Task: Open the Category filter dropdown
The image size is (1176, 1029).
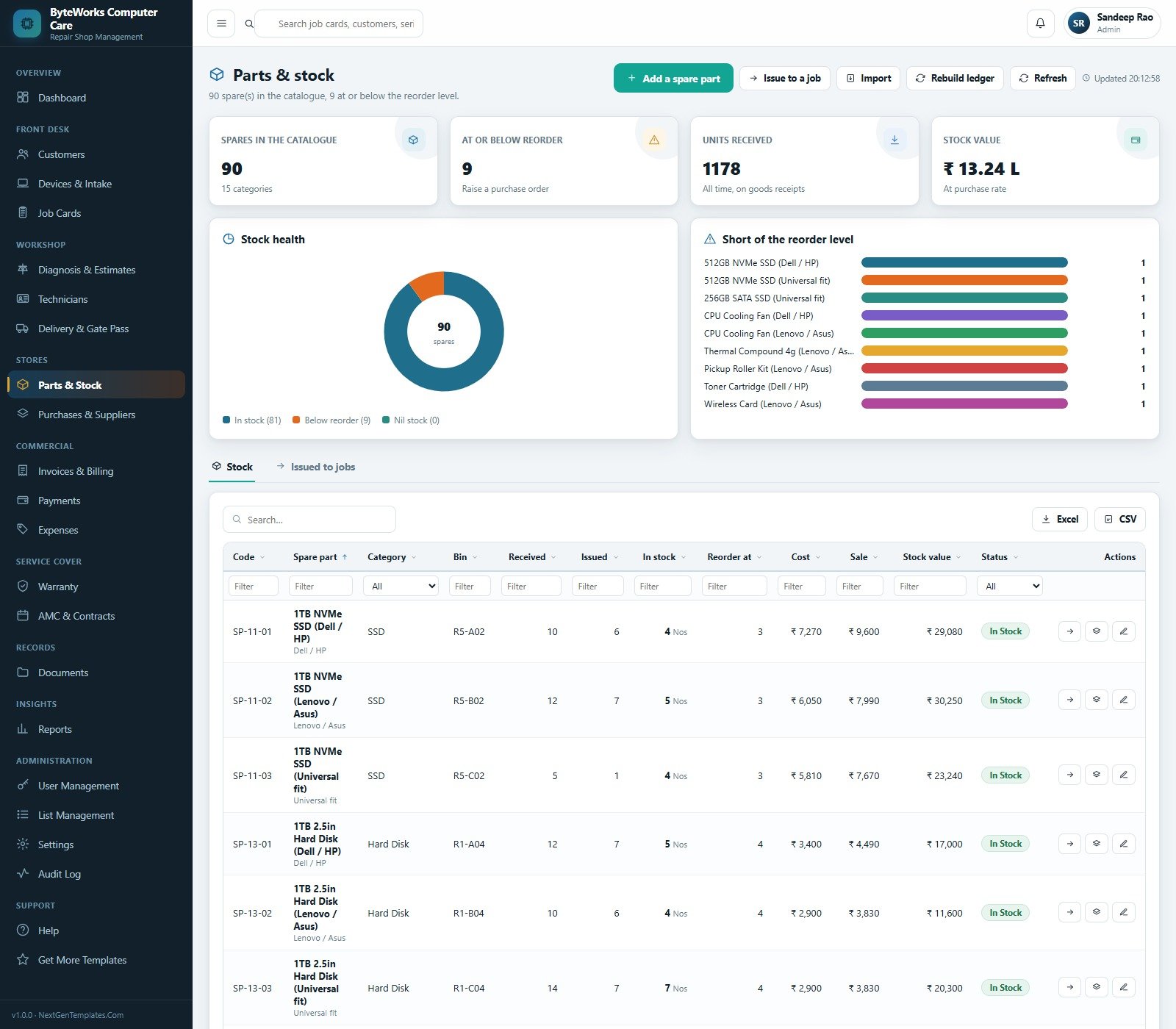Action: pyautogui.click(x=401, y=587)
